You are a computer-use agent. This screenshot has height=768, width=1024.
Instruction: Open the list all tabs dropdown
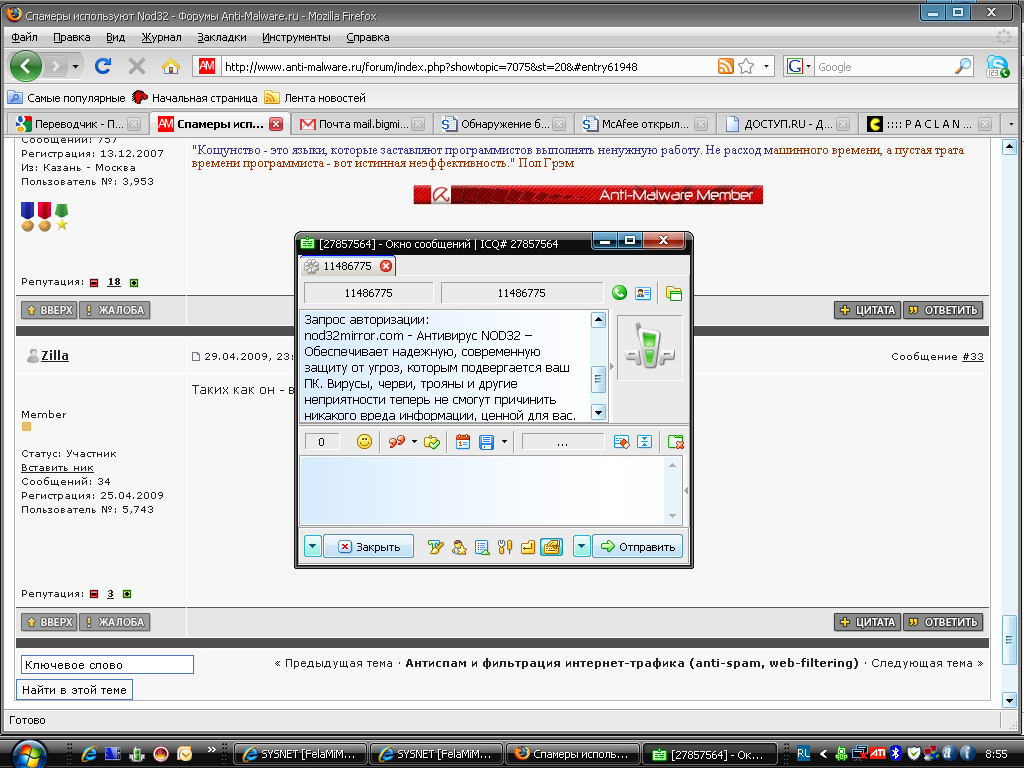1011,123
